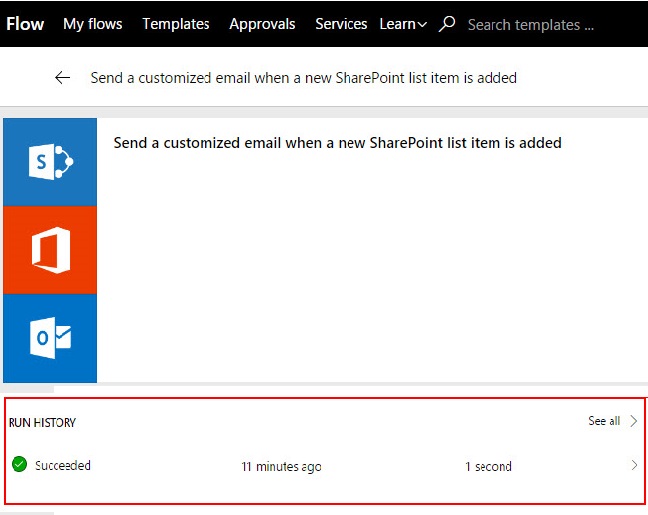Click the Office 365 connector tile icon
The image size is (648, 515).
coord(50,250)
